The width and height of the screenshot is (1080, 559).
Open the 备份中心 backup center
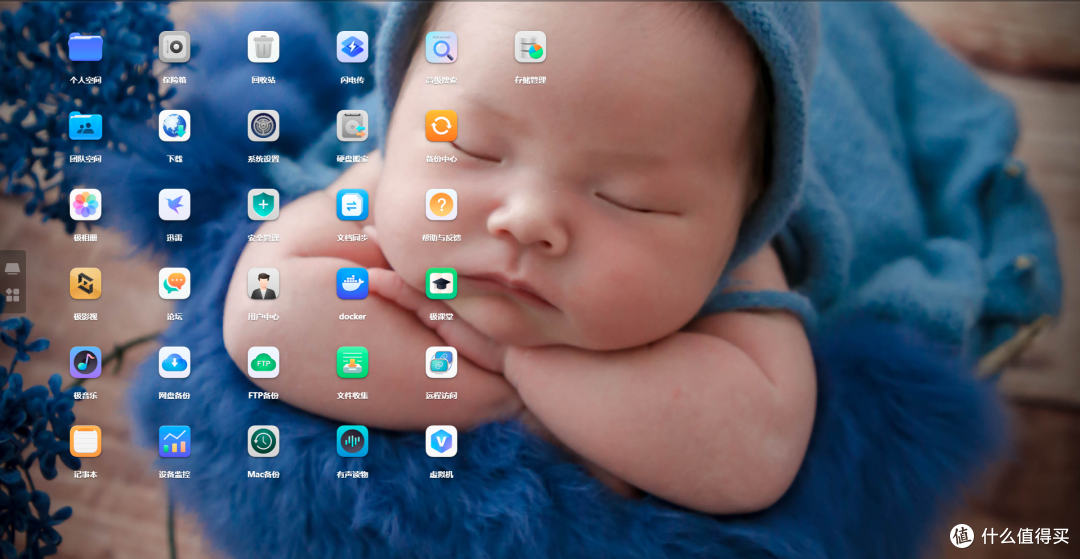[x=441, y=126]
